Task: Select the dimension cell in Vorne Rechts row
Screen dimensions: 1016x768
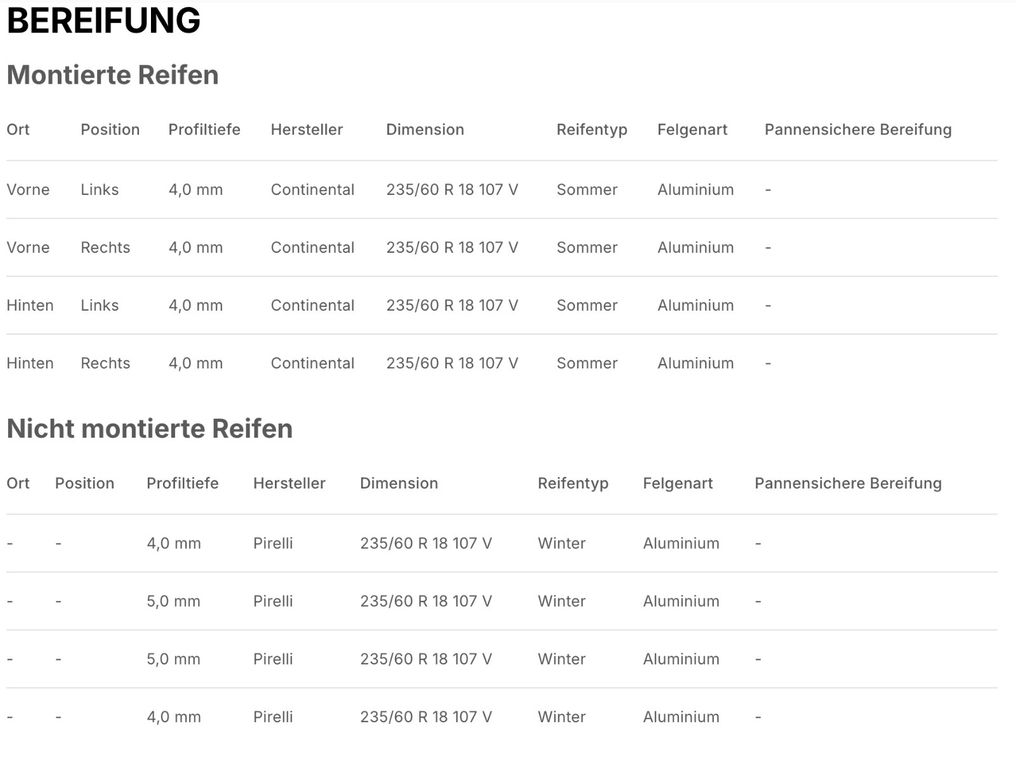Action: (x=452, y=248)
